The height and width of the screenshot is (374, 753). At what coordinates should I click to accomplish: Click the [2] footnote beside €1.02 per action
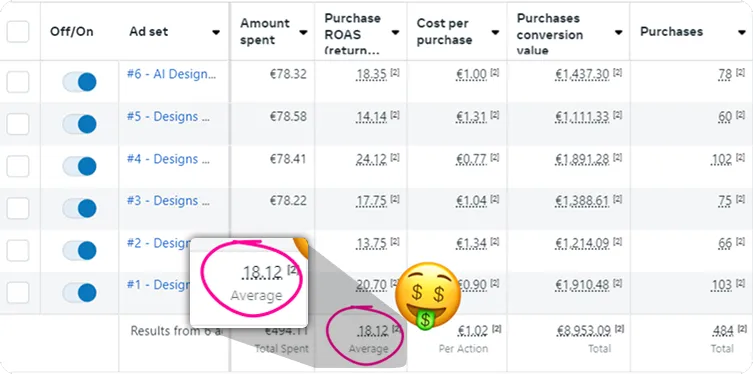(x=497, y=328)
